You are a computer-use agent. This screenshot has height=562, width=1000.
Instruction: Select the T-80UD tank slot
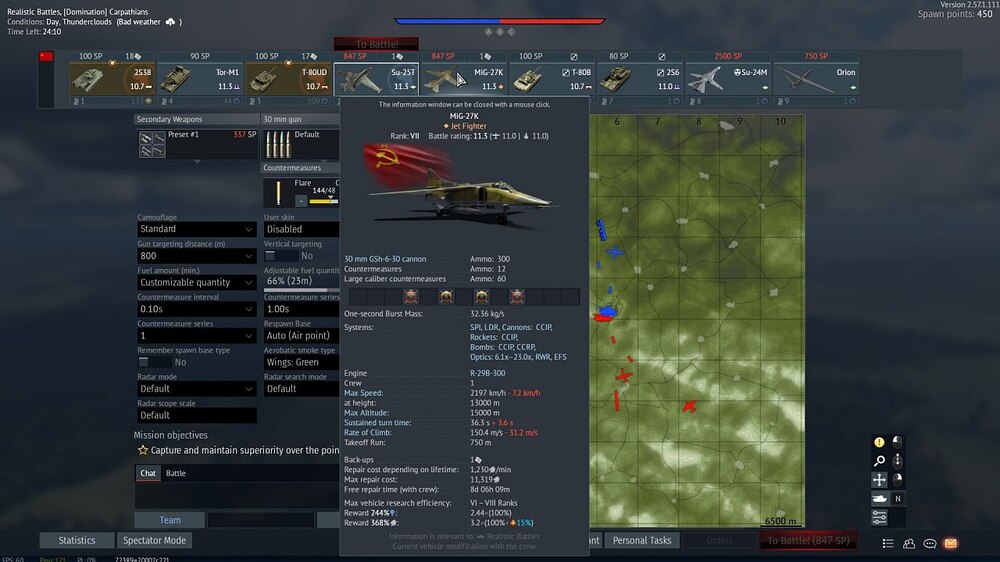pyautogui.click(x=288, y=79)
